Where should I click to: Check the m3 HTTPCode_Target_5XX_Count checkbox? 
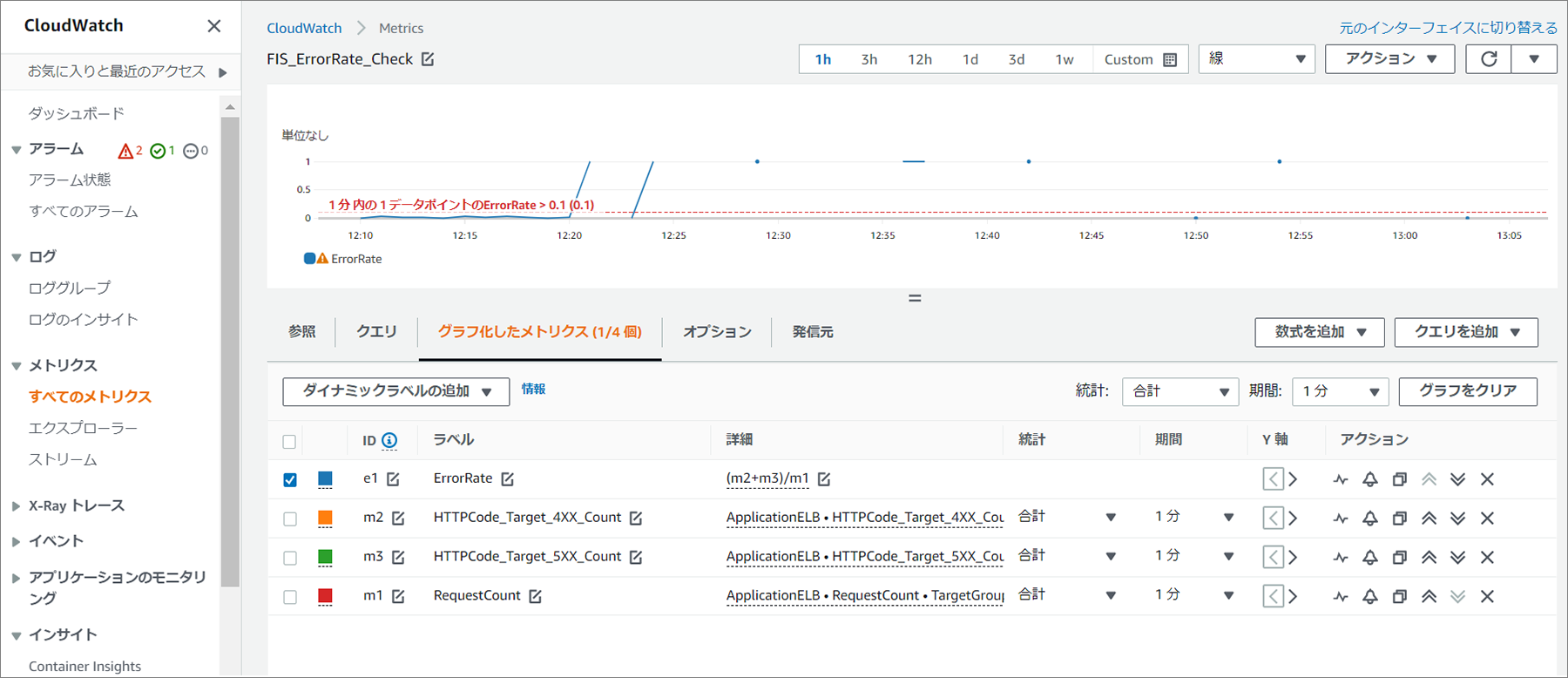click(289, 558)
